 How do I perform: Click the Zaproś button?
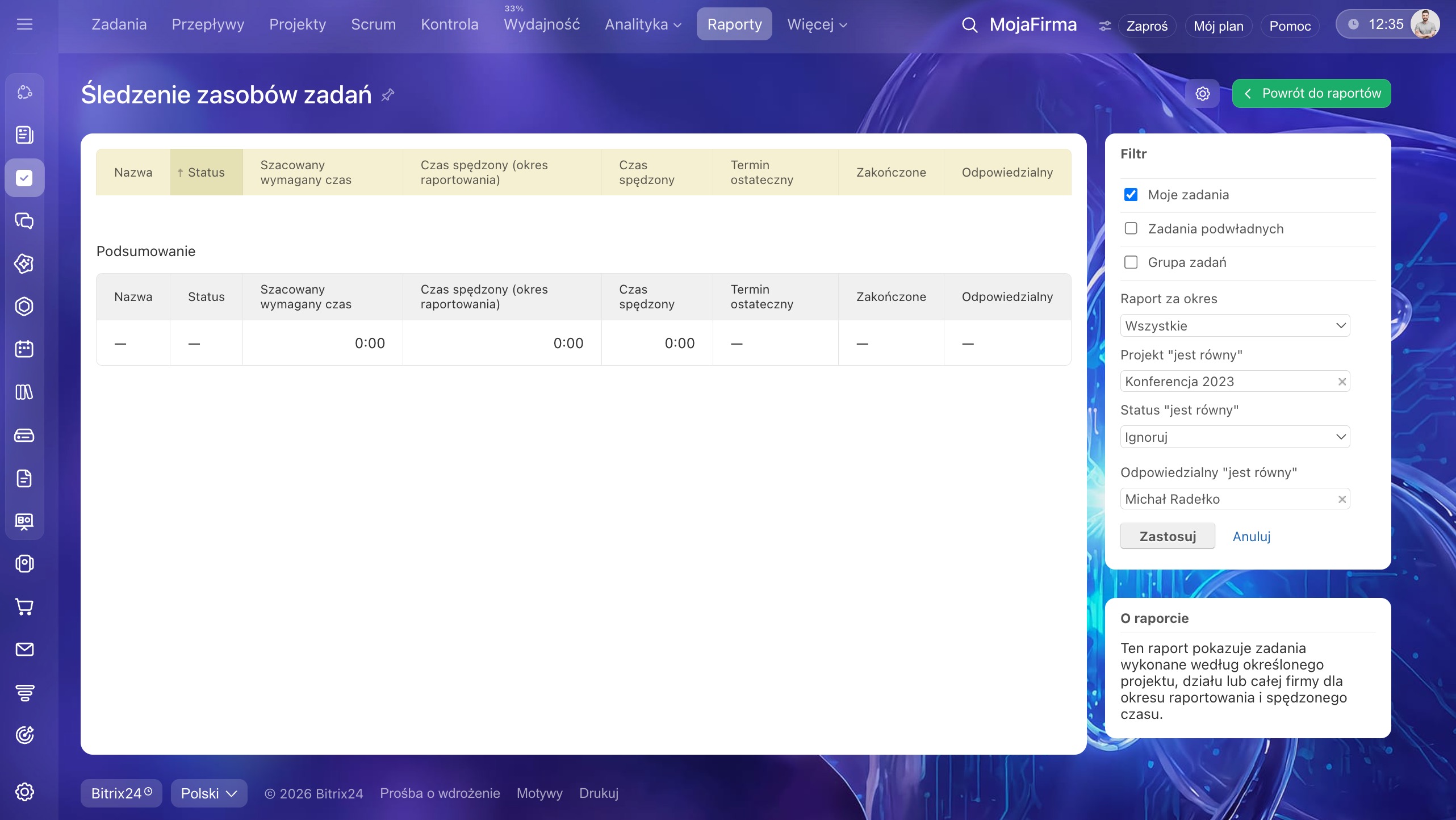pyautogui.click(x=1147, y=26)
